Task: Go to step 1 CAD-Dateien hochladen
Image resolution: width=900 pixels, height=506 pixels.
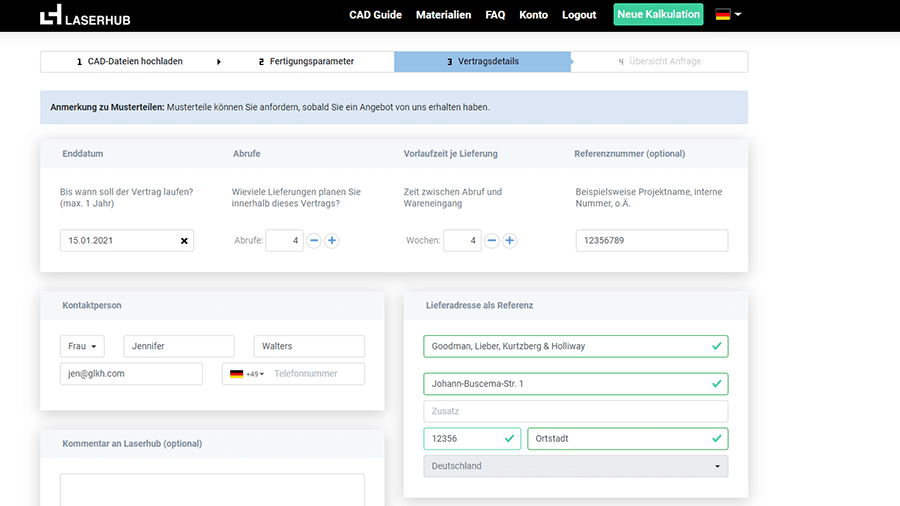Action: click(x=130, y=61)
